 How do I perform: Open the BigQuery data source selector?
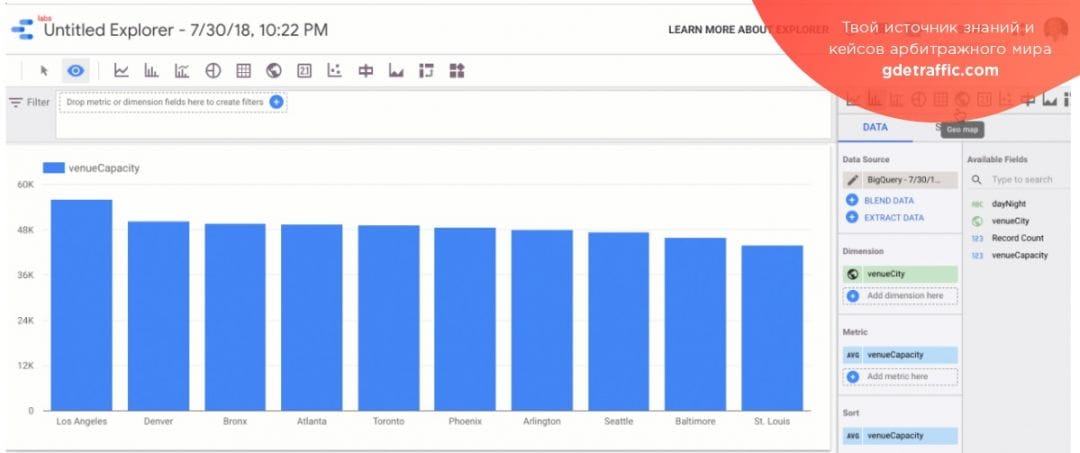(x=900, y=180)
